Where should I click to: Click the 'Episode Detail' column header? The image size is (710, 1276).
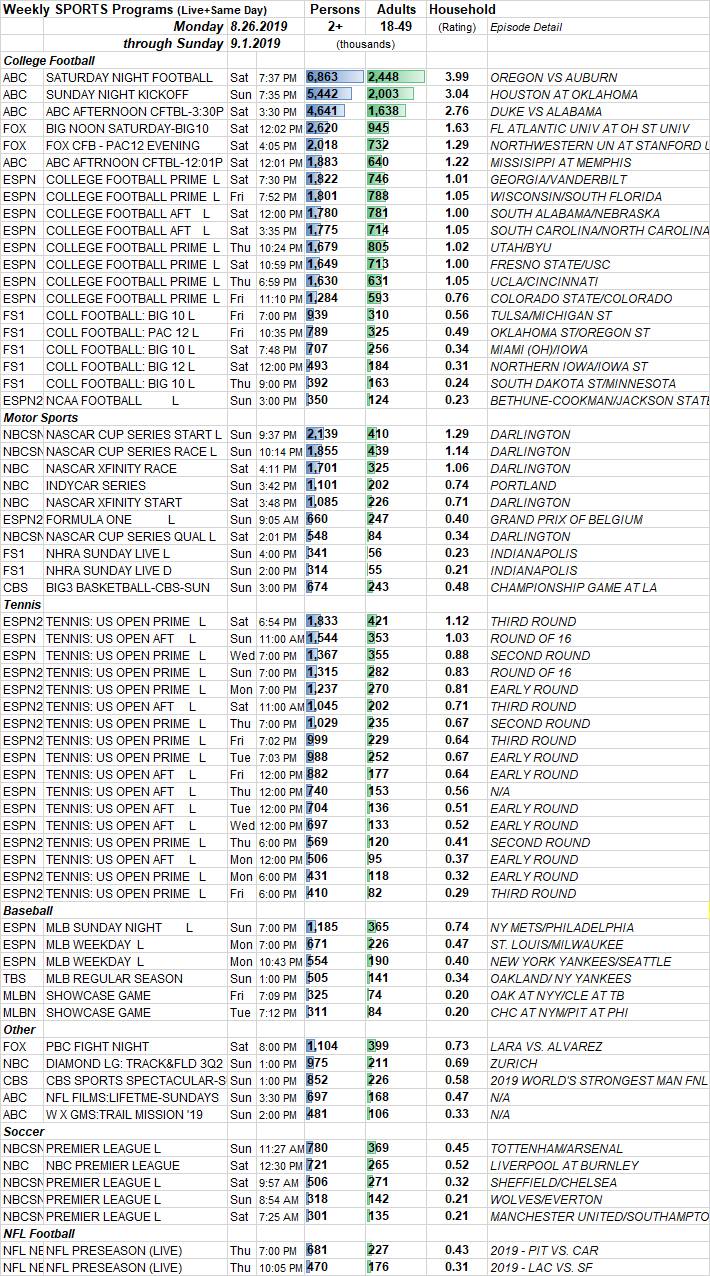point(526,27)
